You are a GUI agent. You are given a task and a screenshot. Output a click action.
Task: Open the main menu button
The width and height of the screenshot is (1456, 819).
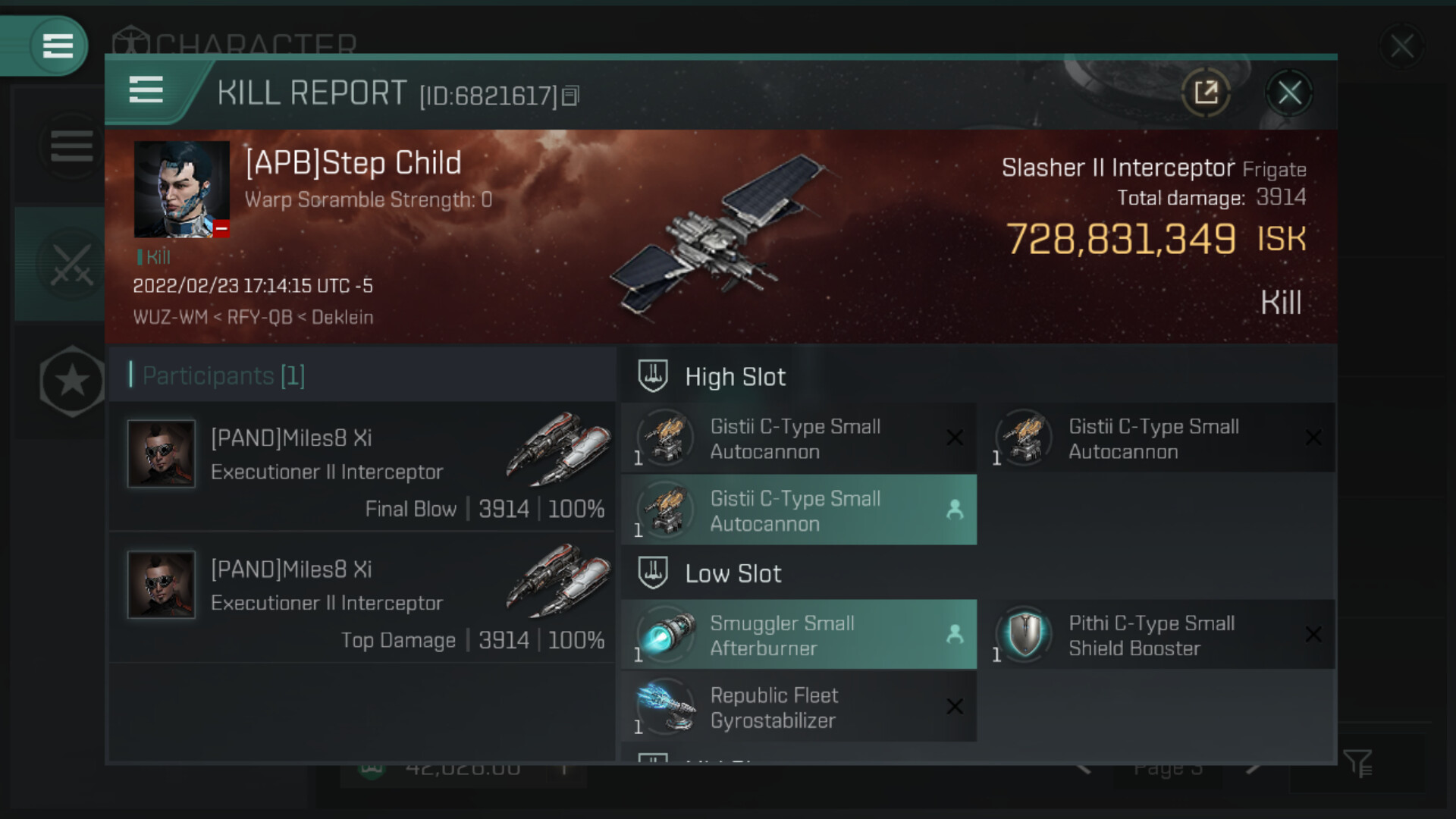58,45
